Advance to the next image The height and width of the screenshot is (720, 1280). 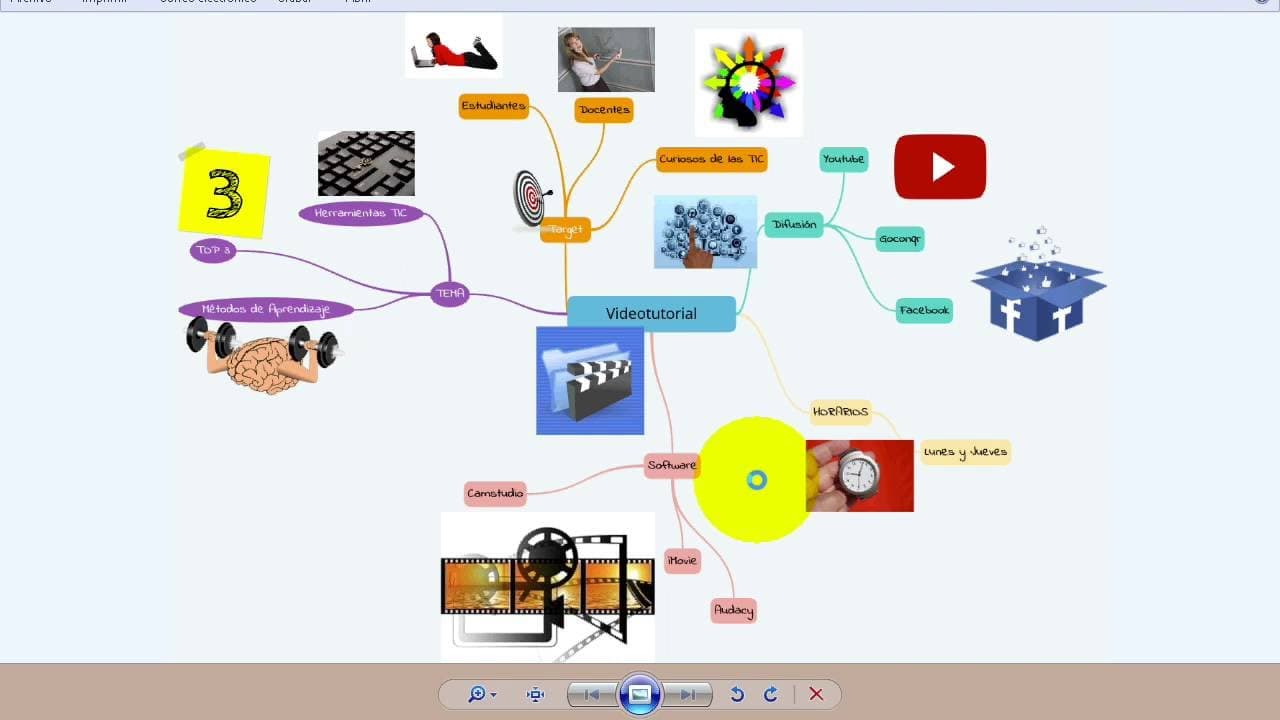coord(688,694)
